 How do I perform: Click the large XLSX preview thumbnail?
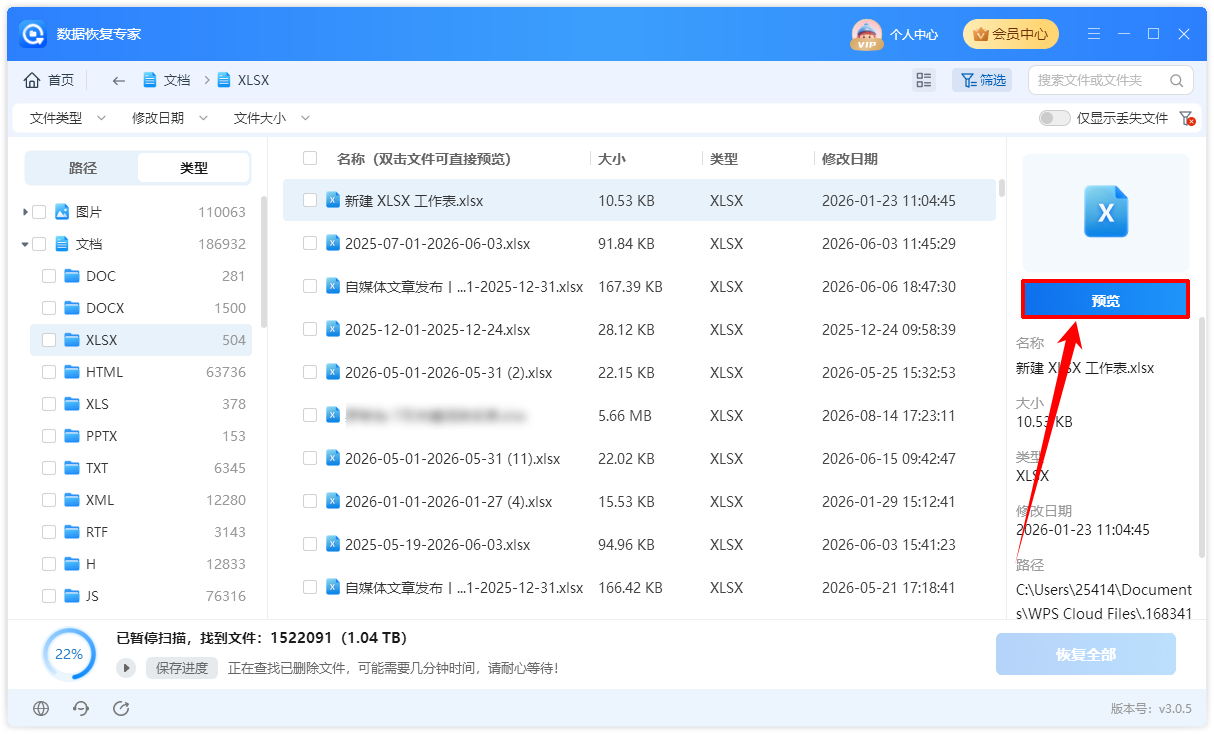[1106, 212]
